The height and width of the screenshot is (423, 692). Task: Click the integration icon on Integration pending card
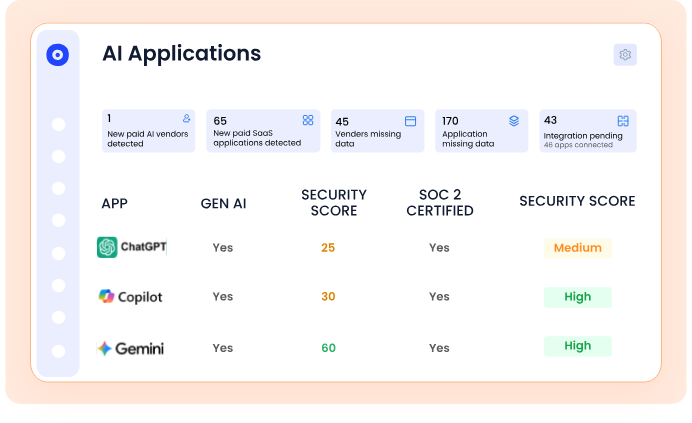[x=623, y=121]
